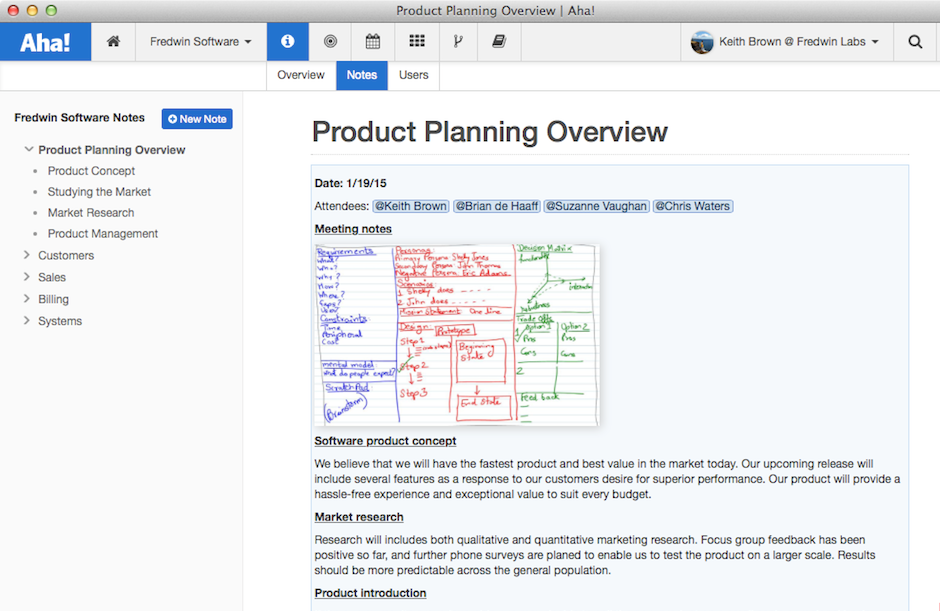The width and height of the screenshot is (940, 611).
Task: Open the Ideas branch icon
Action: [458, 41]
